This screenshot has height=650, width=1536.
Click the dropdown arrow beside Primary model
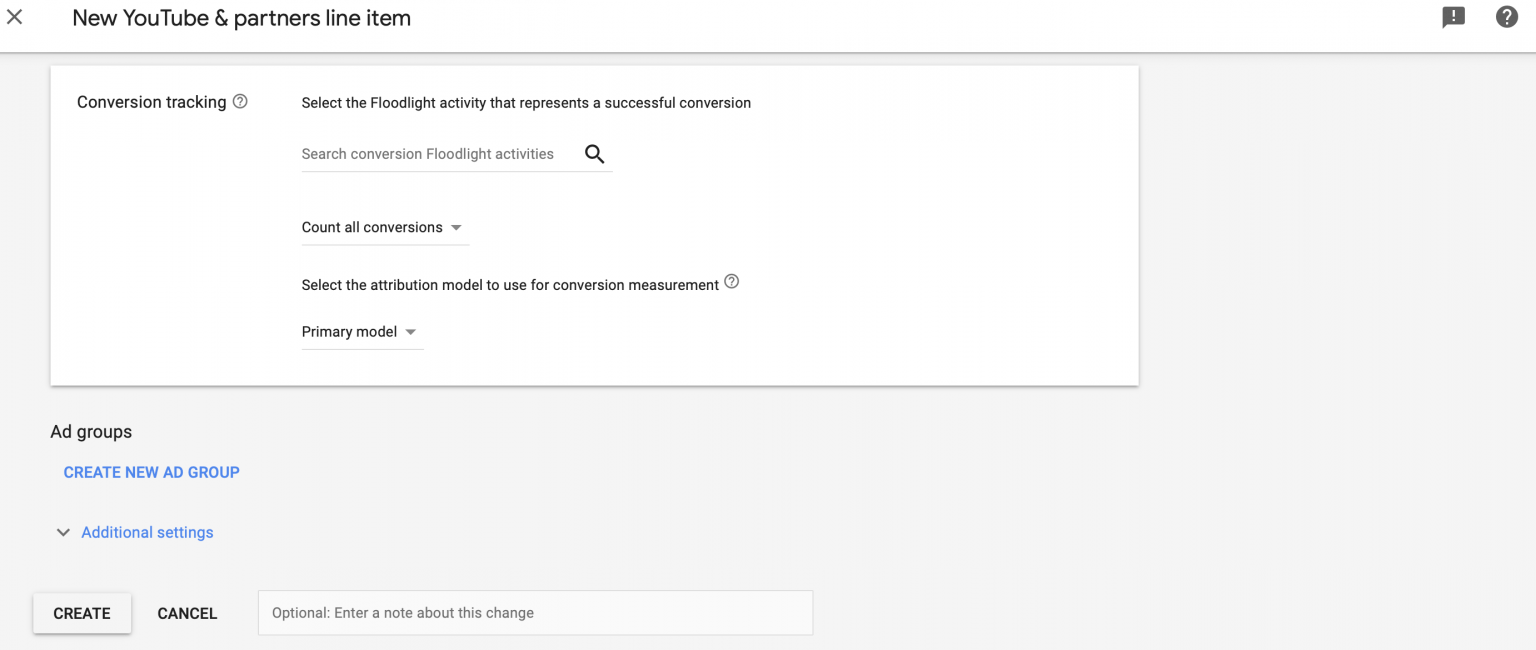[x=410, y=332]
